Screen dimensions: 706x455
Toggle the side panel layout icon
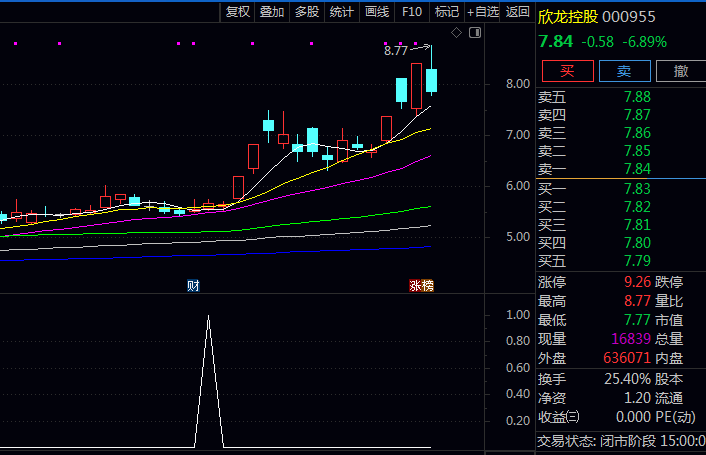[475, 32]
